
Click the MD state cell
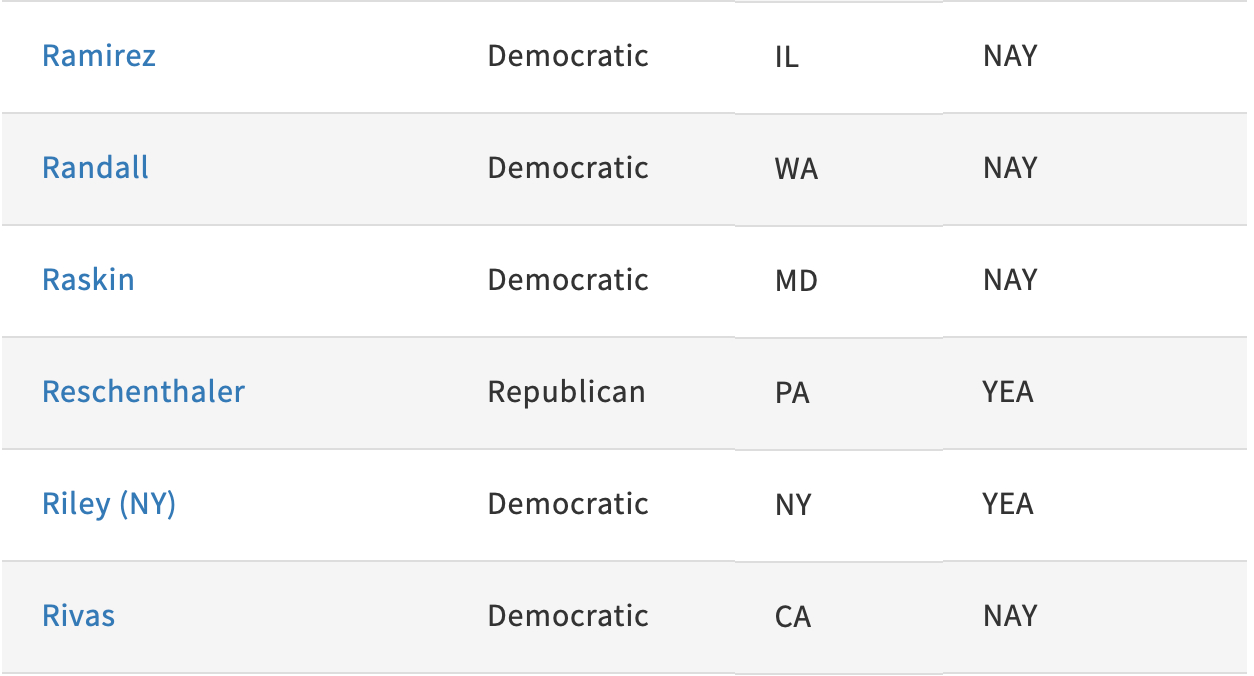(796, 281)
